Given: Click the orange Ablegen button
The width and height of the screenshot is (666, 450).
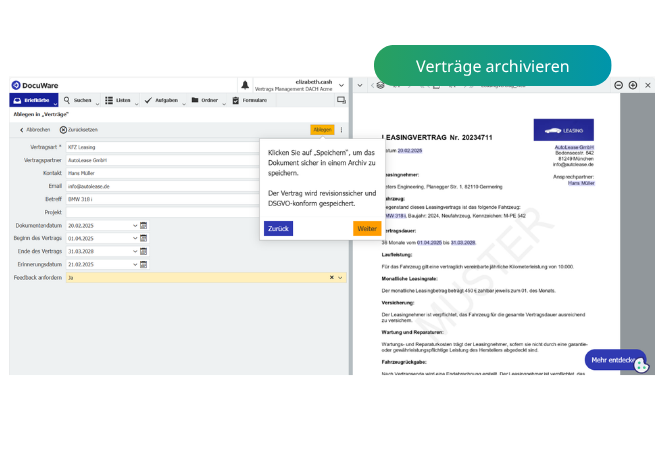Looking at the screenshot, I should click(322, 130).
